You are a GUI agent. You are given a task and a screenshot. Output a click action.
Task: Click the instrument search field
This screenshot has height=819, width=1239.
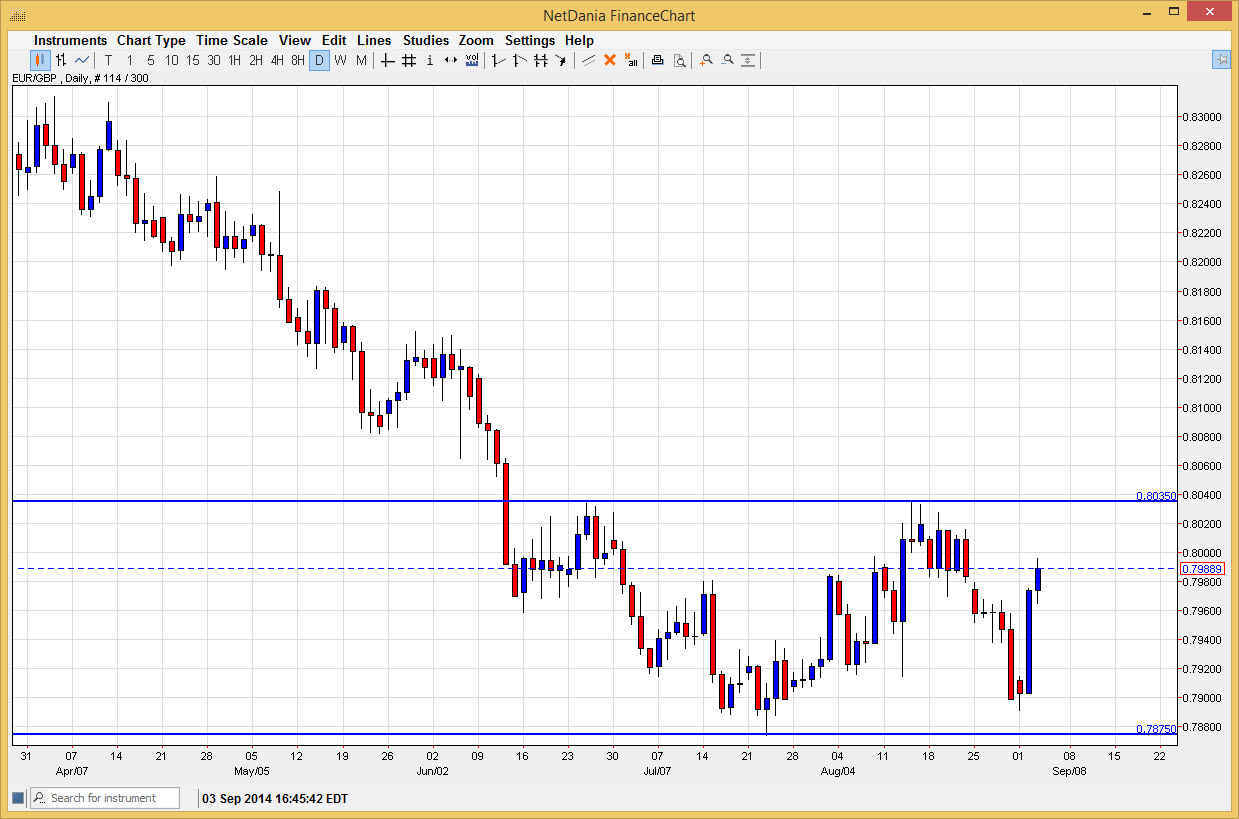(x=104, y=797)
